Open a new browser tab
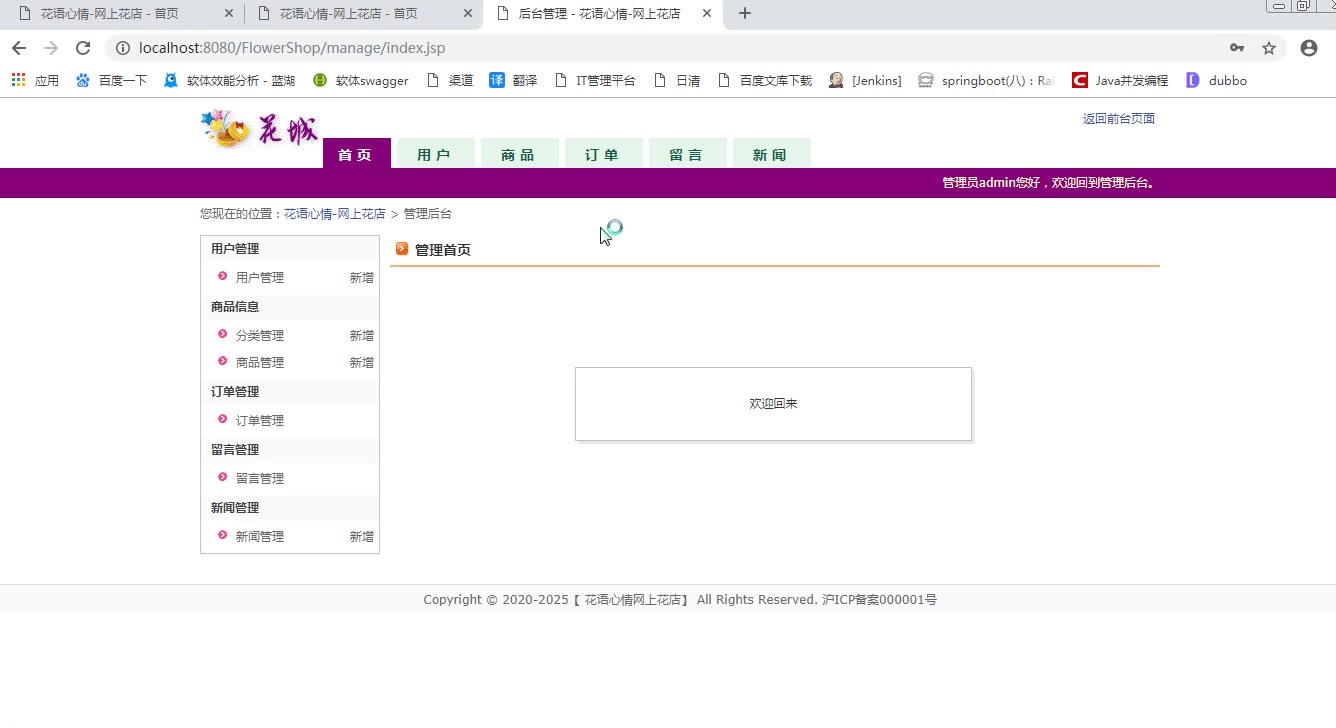The height and width of the screenshot is (728, 1336). (744, 14)
